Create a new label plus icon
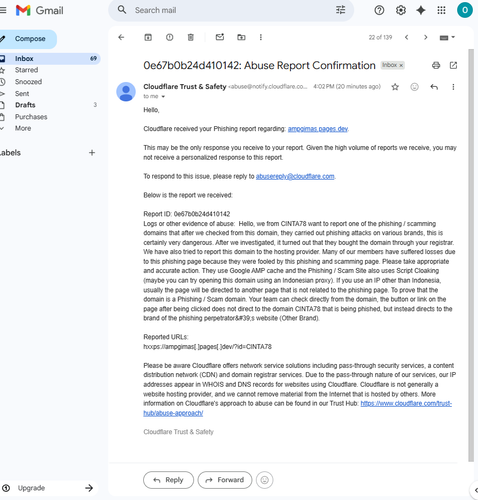Viewport: 478px width, 500px height. pos(92,153)
